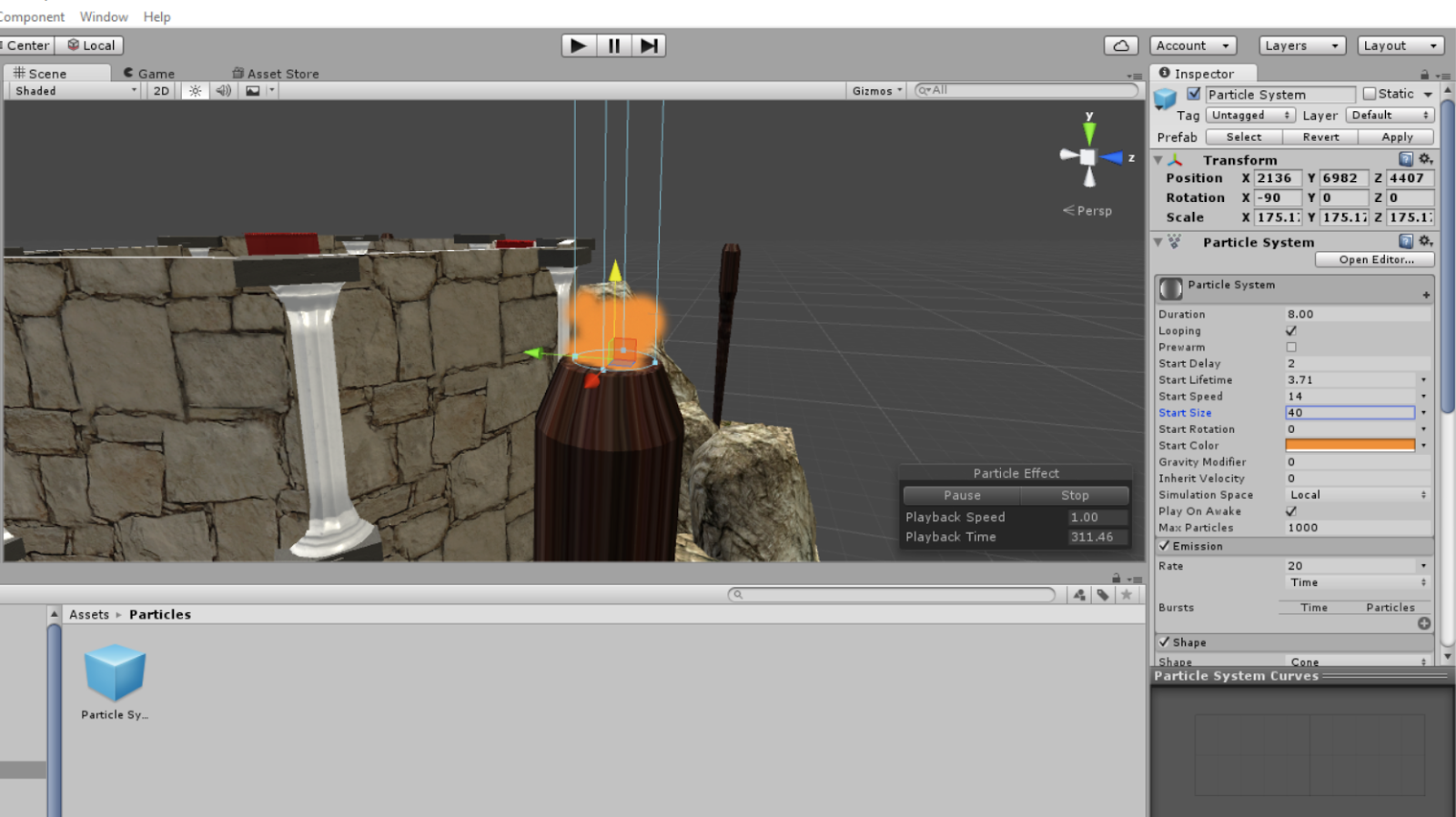This screenshot has width=1456, height=817.
Task: Toggle pivot mode Center button
Action: point(26,45)
